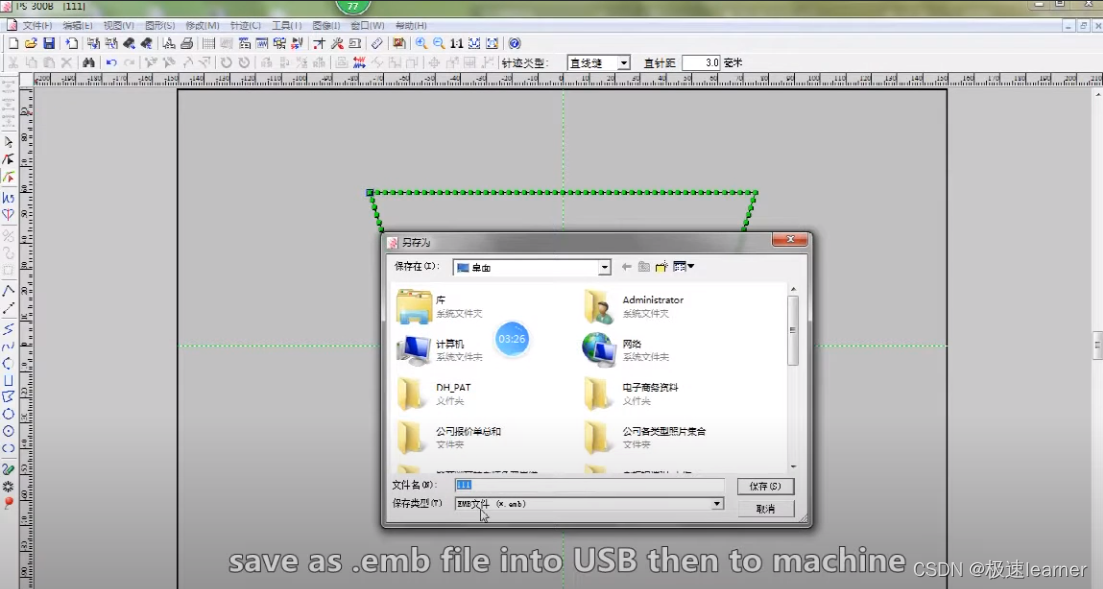This screenshot has width=1103, height=589.
Task: Click the 直针距 3.0 value field
Action: tap(701, 63)
